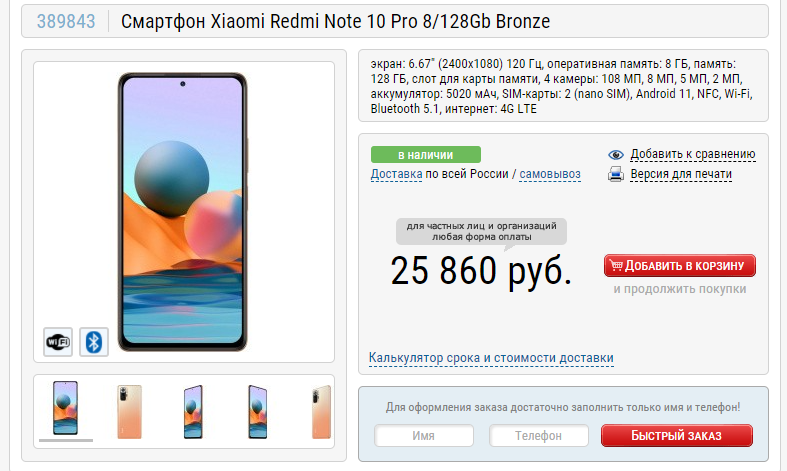Open Версия для печати link
Viewport: 787px width, 471px height.
click(x=681, y=174)
